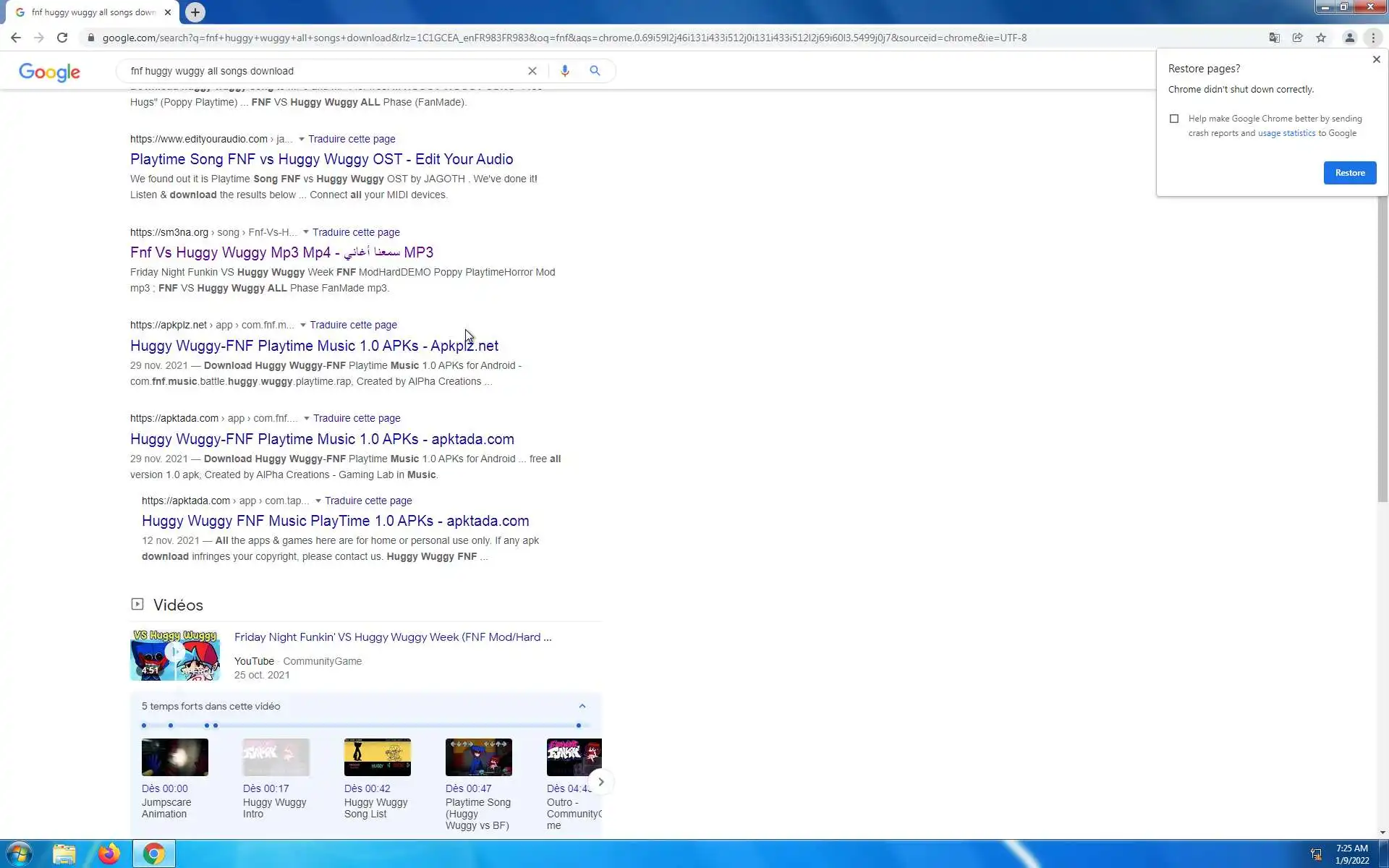The image size is (1389, 868).
Task: Click the translate page icon in address bar
Action: (1275, 38)
